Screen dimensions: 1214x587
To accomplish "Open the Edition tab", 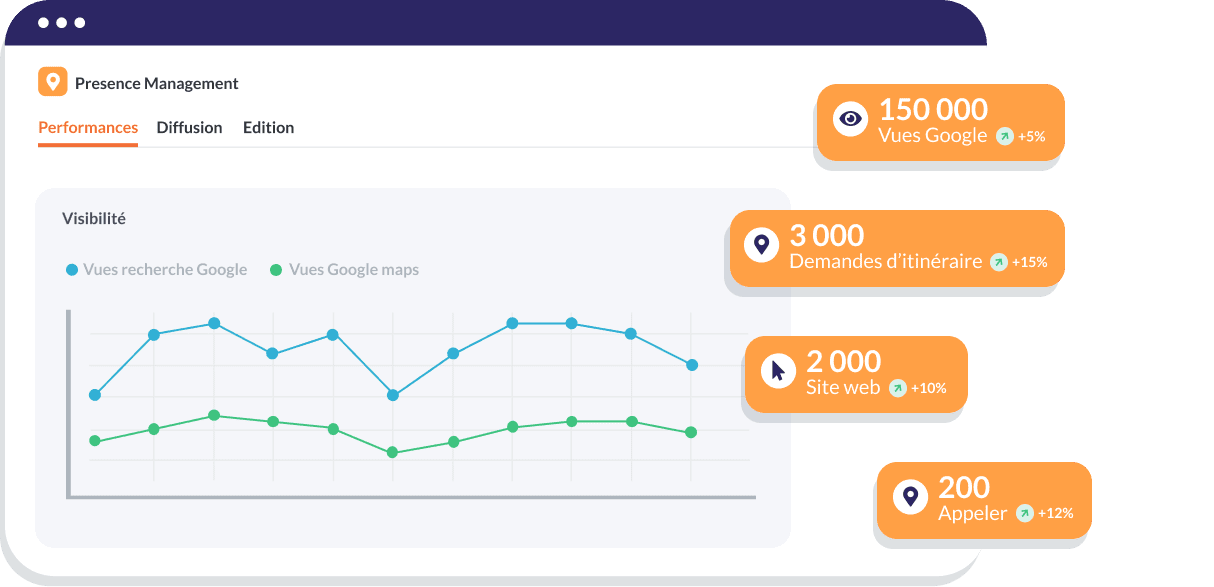I will pyautogui.click(x=268, y=127).
